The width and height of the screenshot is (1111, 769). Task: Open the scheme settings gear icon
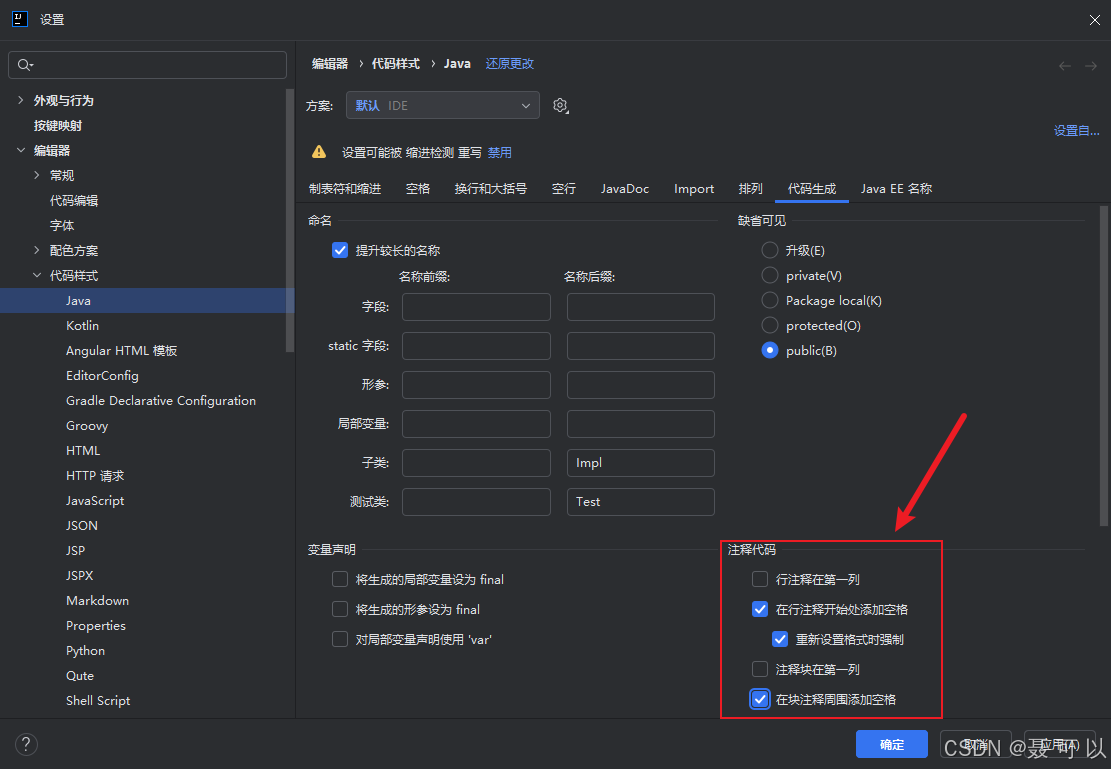tap(560, 105)
